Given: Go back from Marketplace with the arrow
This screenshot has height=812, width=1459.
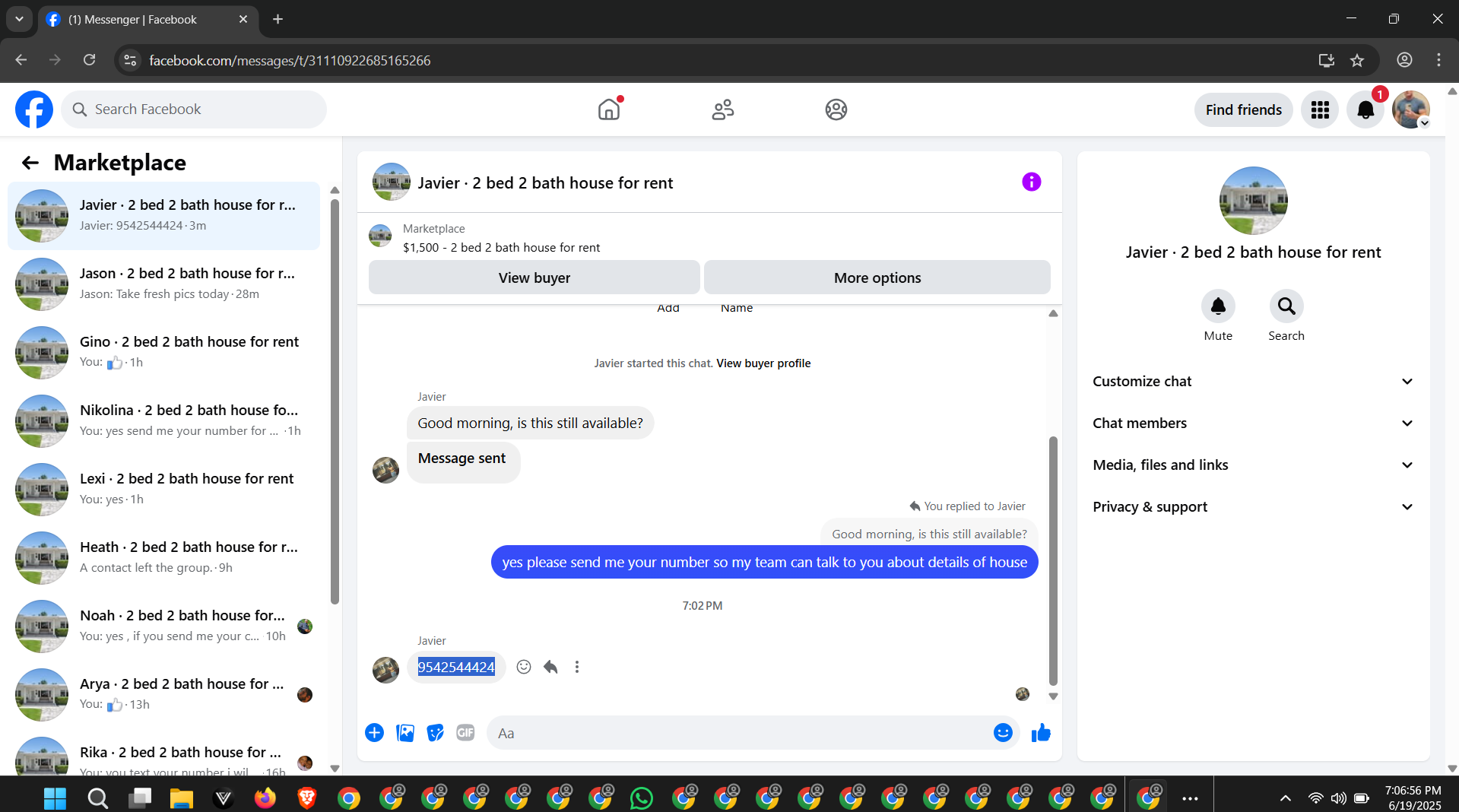Looking at the screenshot, I should [30, 163].
